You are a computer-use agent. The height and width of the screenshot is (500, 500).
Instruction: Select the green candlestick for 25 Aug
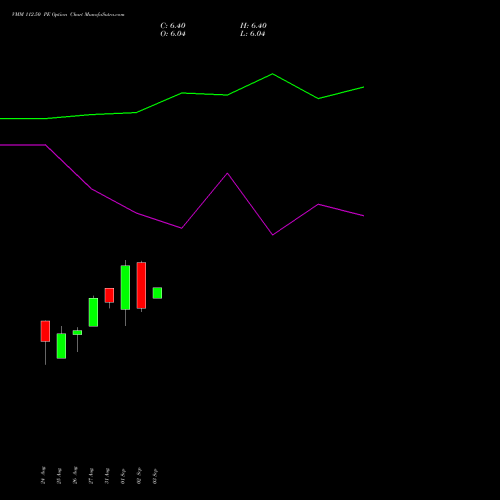[61, 346]
